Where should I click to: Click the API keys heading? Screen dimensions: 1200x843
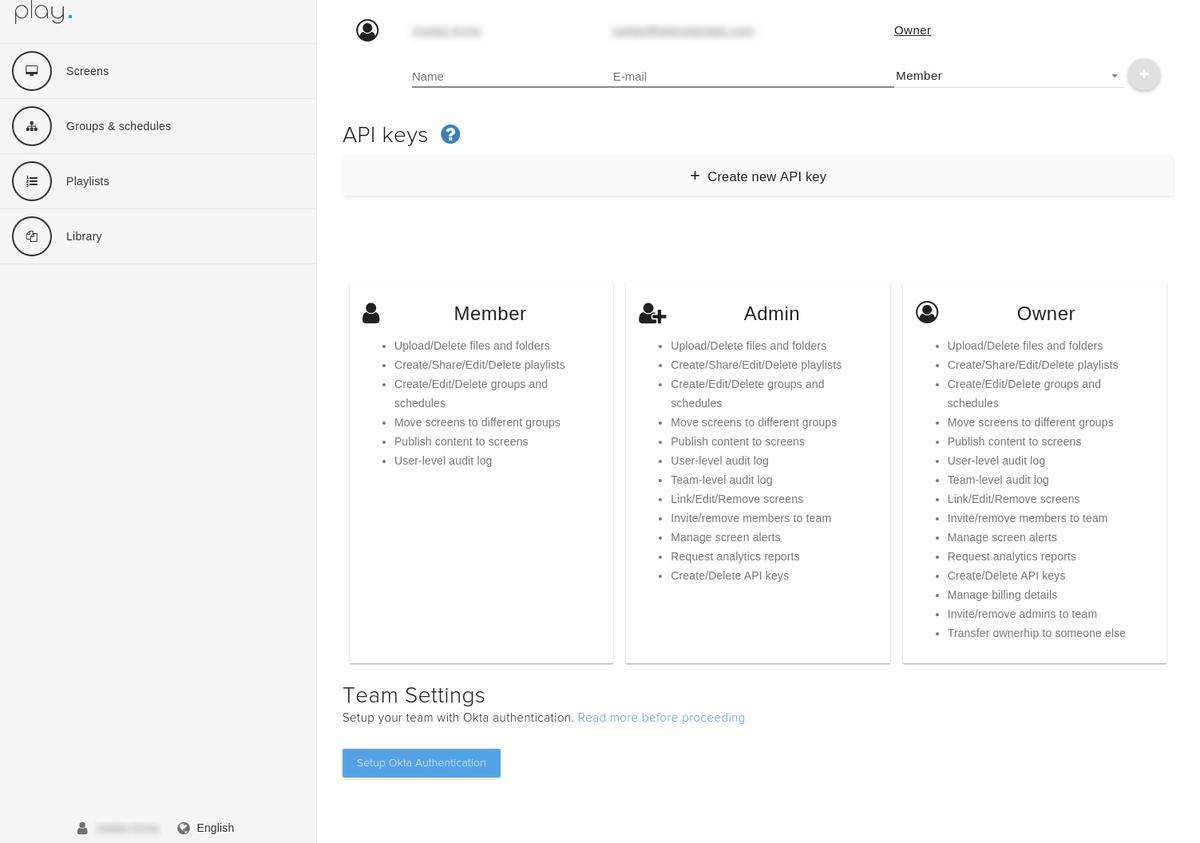385,135
